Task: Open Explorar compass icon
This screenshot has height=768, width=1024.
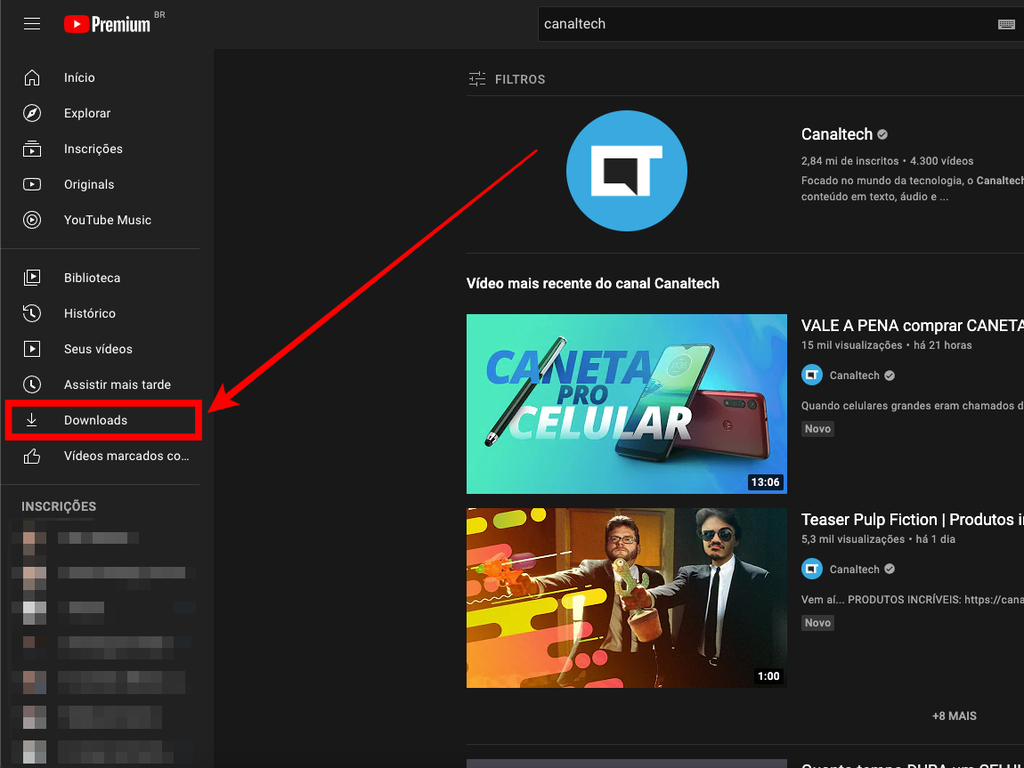Action: click(x=32, y=113)
